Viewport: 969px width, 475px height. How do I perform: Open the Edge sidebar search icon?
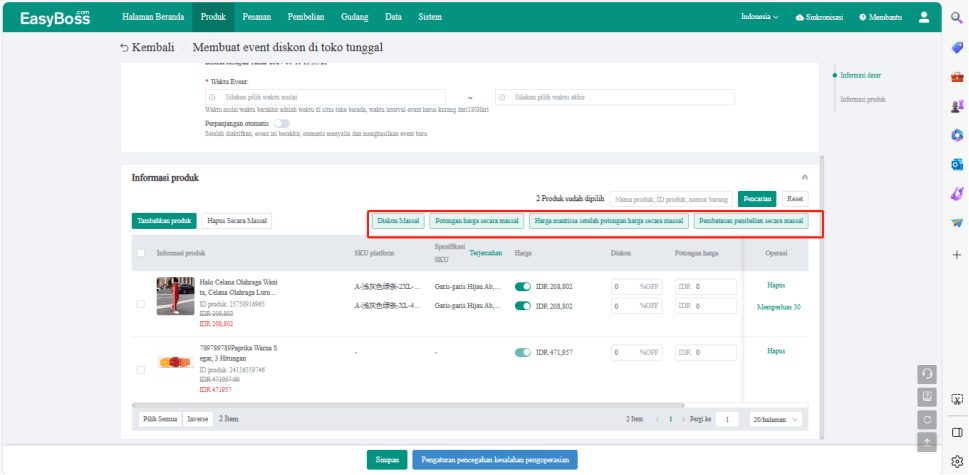[x=957, y=18]
